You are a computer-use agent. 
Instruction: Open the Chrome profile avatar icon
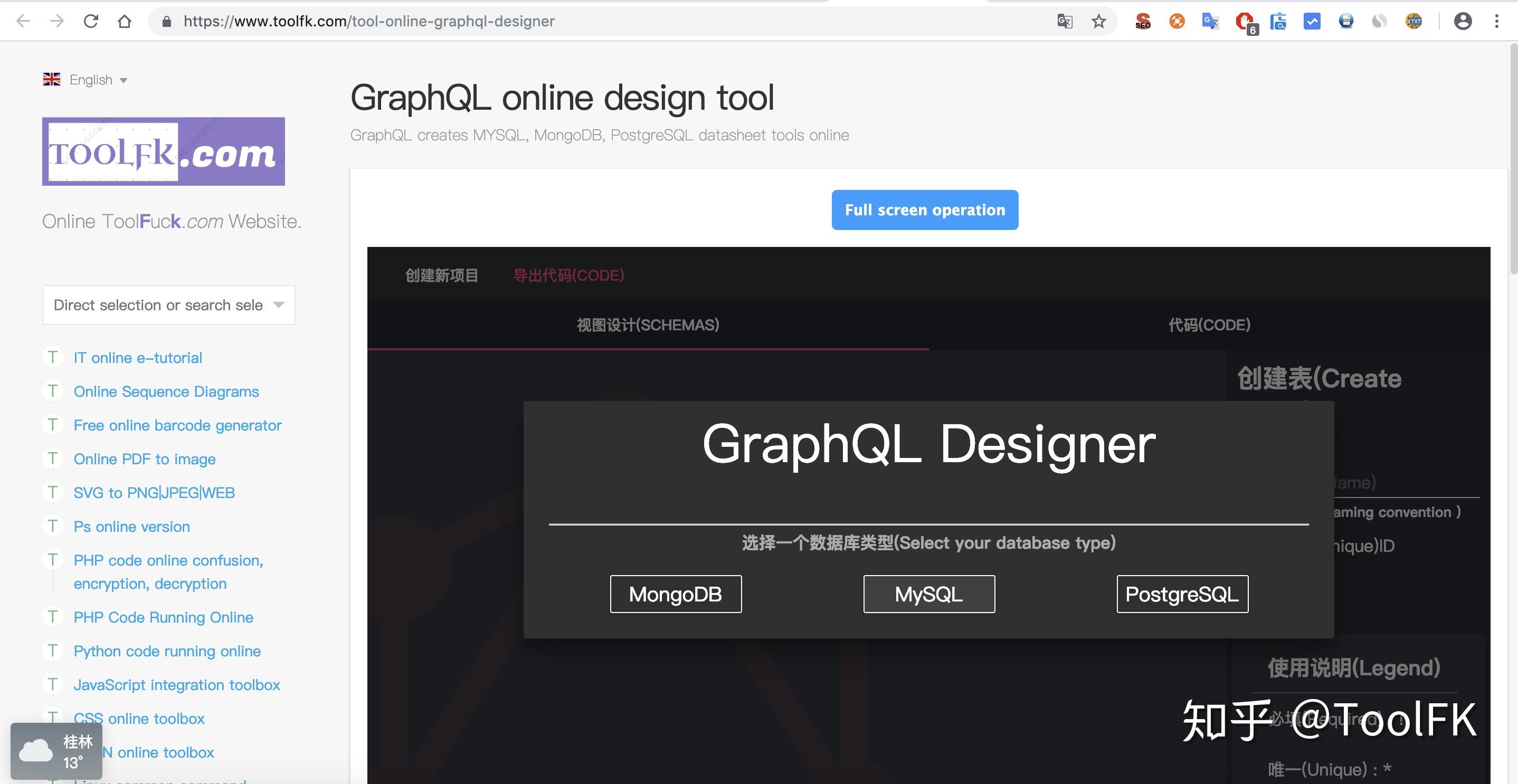click(x=1463, y=22)
